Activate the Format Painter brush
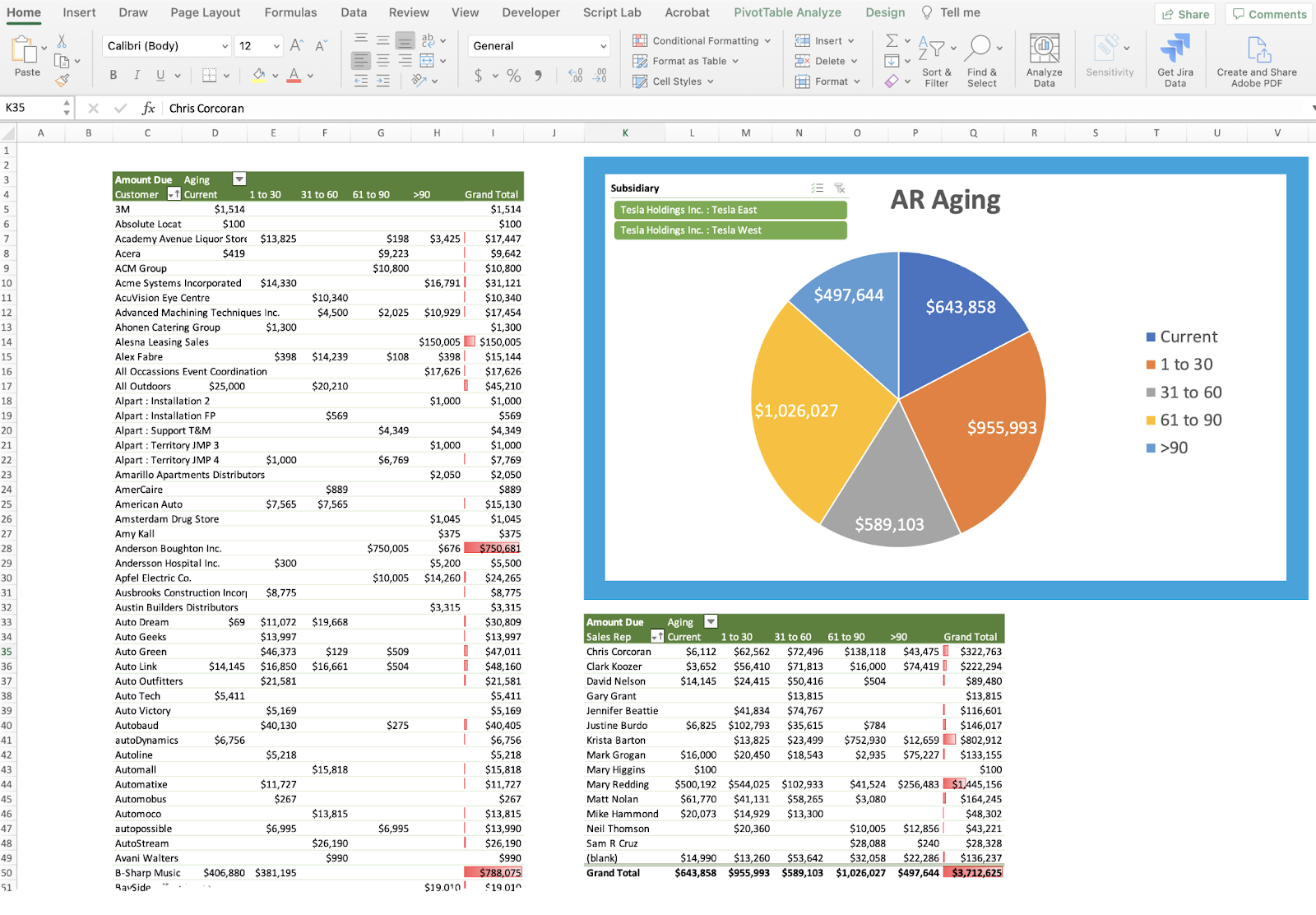The height and width of the screenshot is (915, 1316). [x=62, y=80]
